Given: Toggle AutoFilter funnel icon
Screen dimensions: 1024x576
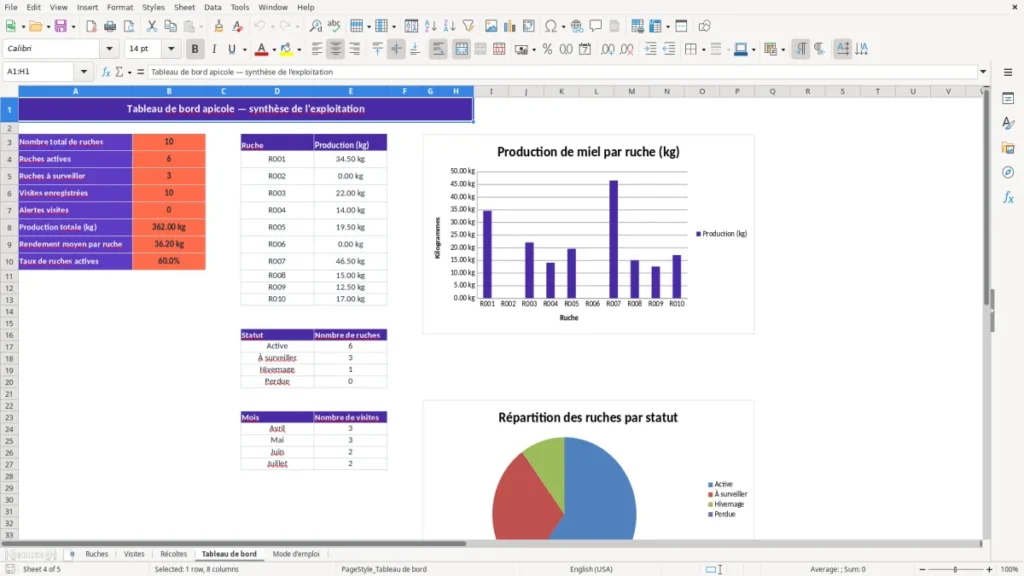Looking at the screenshot, I should pyautogui.click(x=468, y=26).
